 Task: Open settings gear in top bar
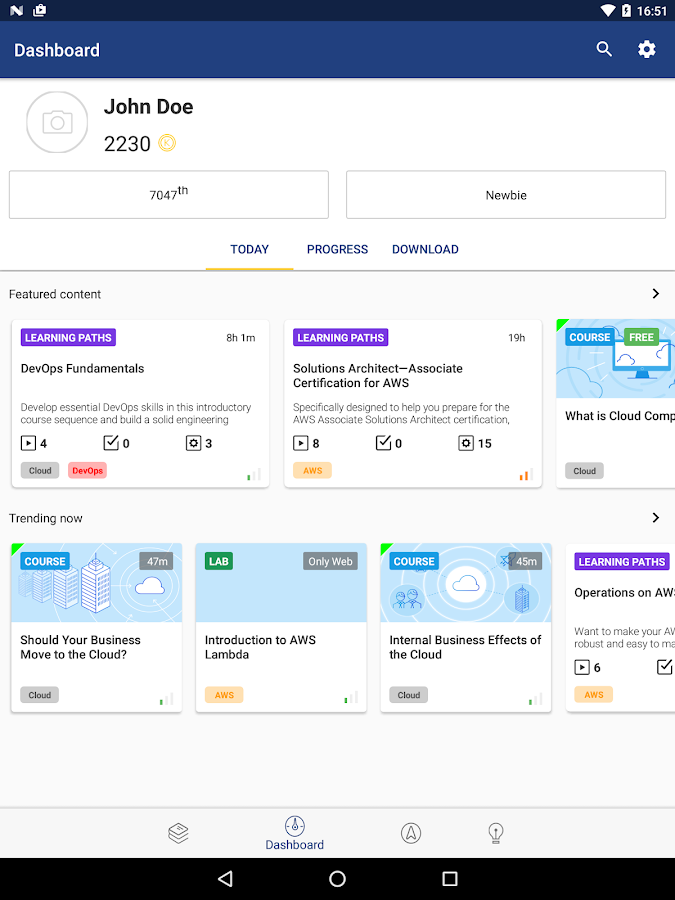(647, 49)
